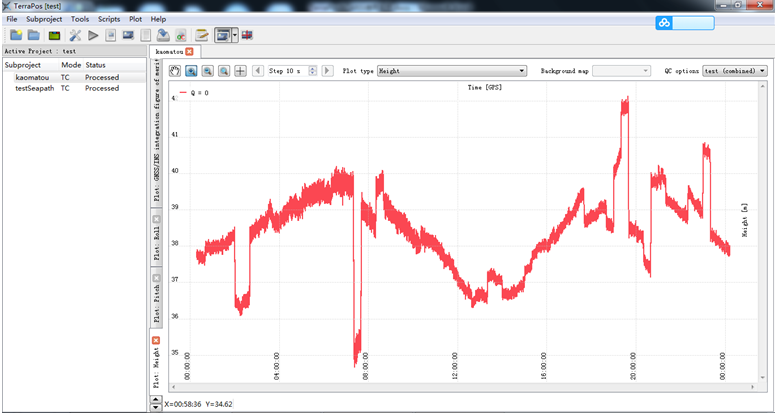Image resolution: width=776 pixels, height=413 pixels.
Task: Open the Plot type dropdown
Action: (x=451, y=71)
